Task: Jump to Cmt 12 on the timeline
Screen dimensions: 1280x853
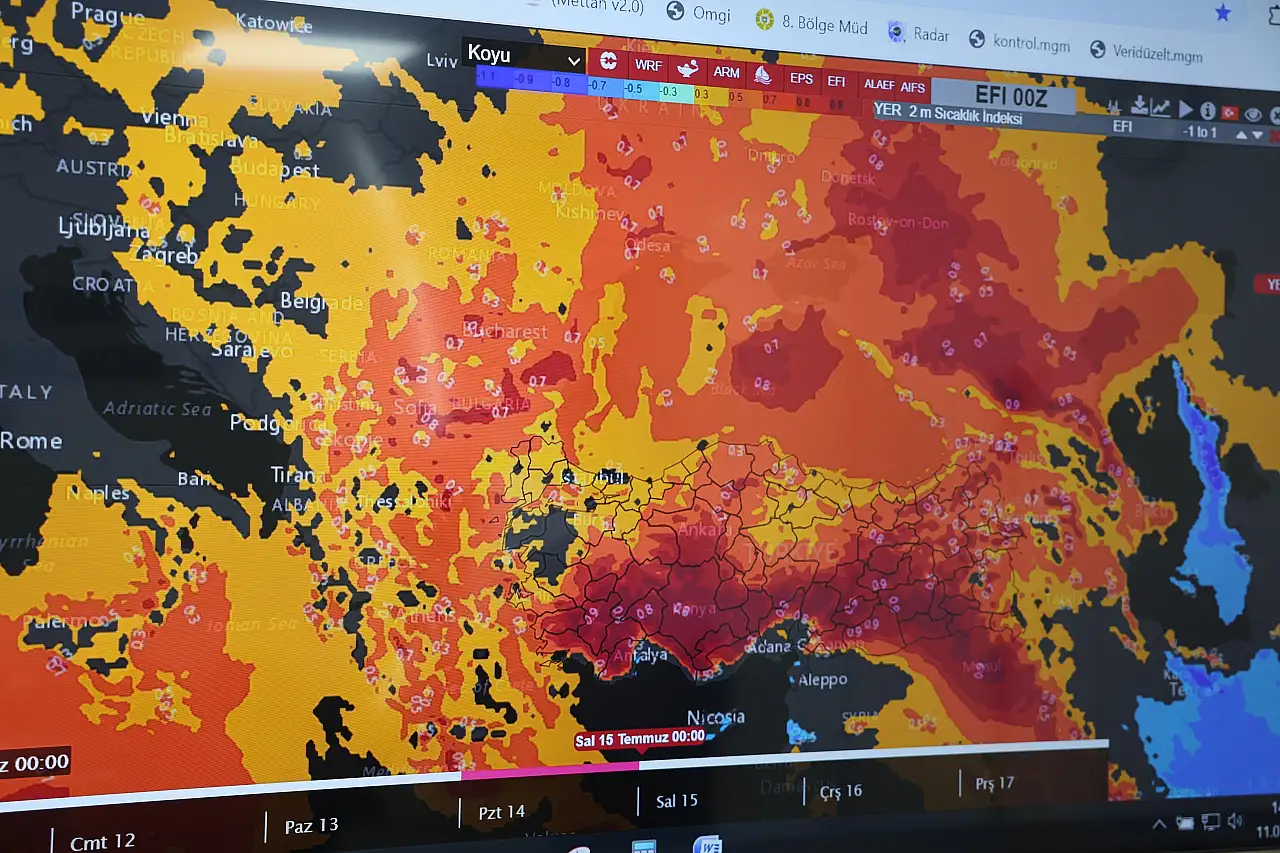Action: click(103, 842)
